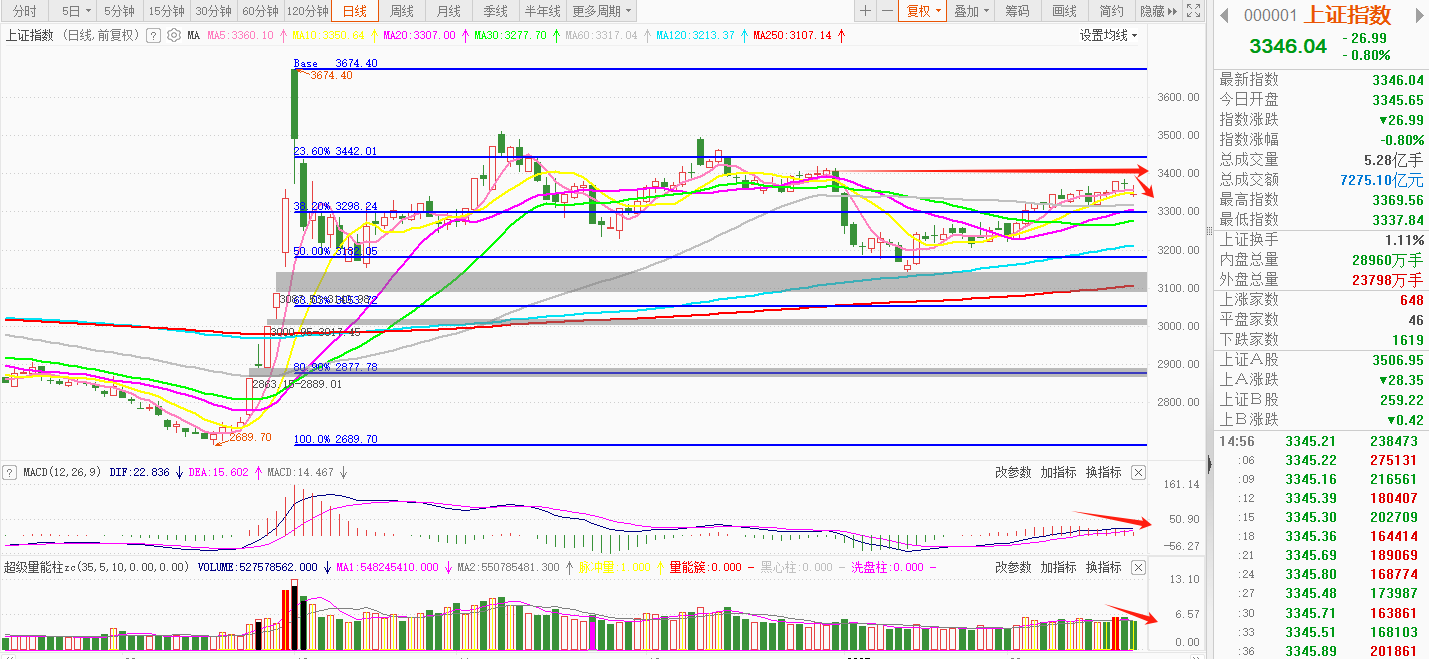Screen dimensions: 1429x659
Task: Switch to the 月线 monthly tab
Action: pyautogui.click(x=448, y=11)
